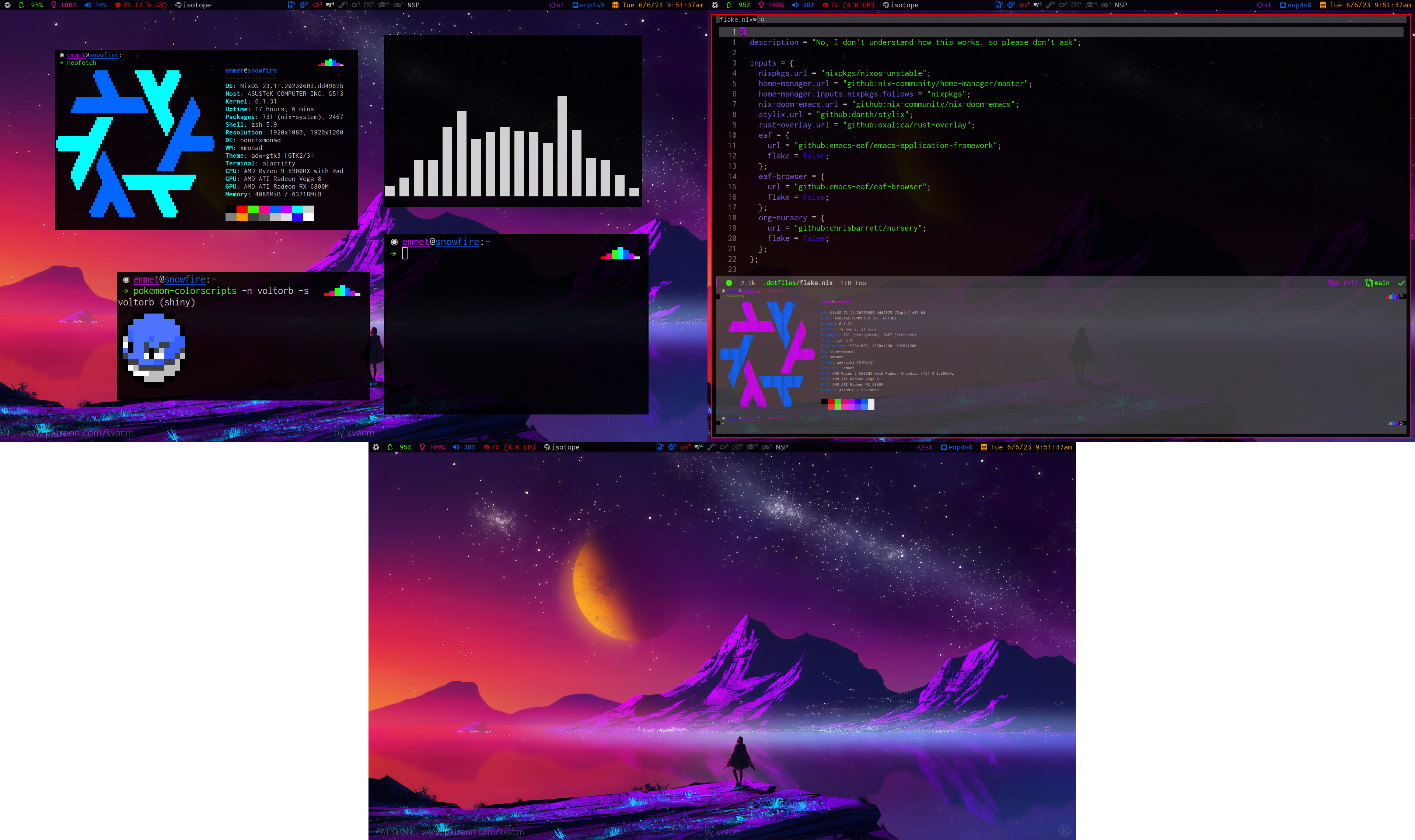Image resolution: width=1415 pixels, height=840 pixels.
Task: Open a new tab with the plus button
Action: [x=762, y=20]
